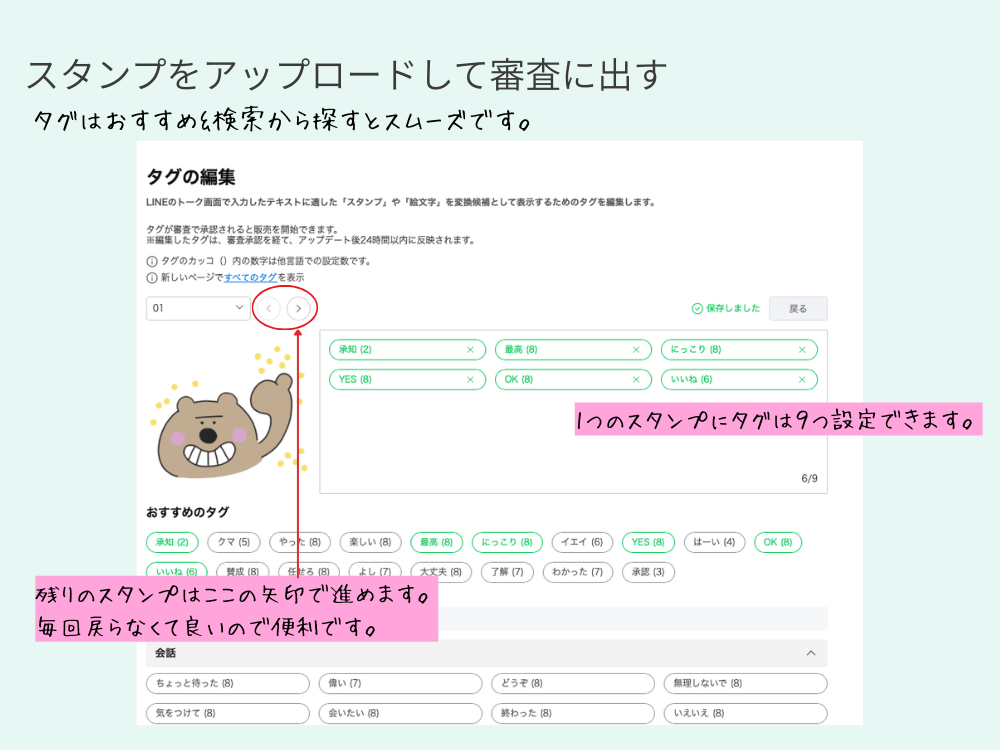This screenshot has width=1000, height=750.
Task: Add the ちょっと待った (8) tag
Action: [227, 683]
